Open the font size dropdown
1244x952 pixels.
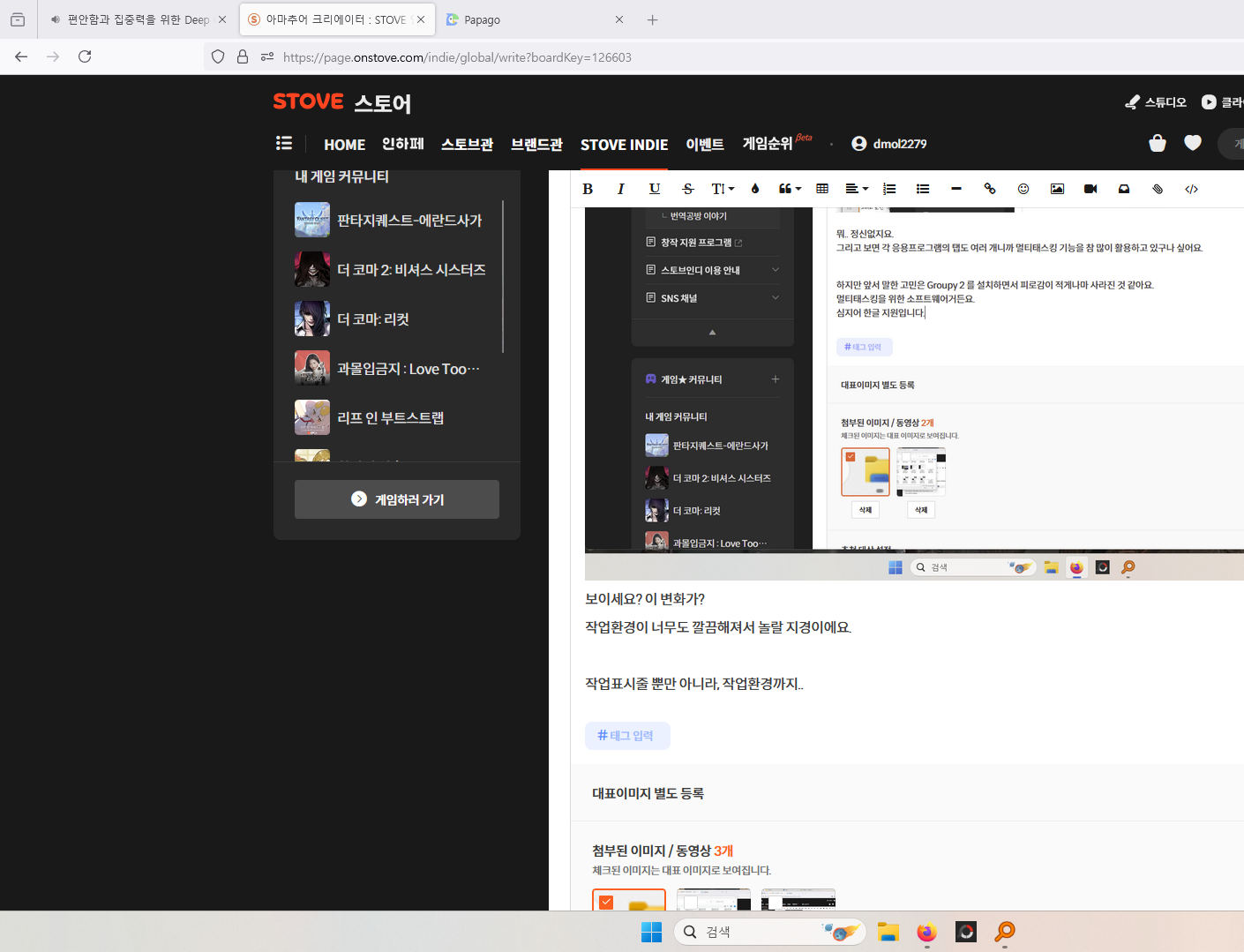(723, 189)
